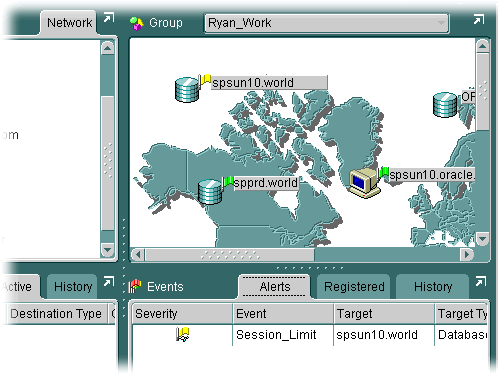The image size is (498, 375).
Task: Click the Events pane flag icon
Action: click(x=135, y=286)
